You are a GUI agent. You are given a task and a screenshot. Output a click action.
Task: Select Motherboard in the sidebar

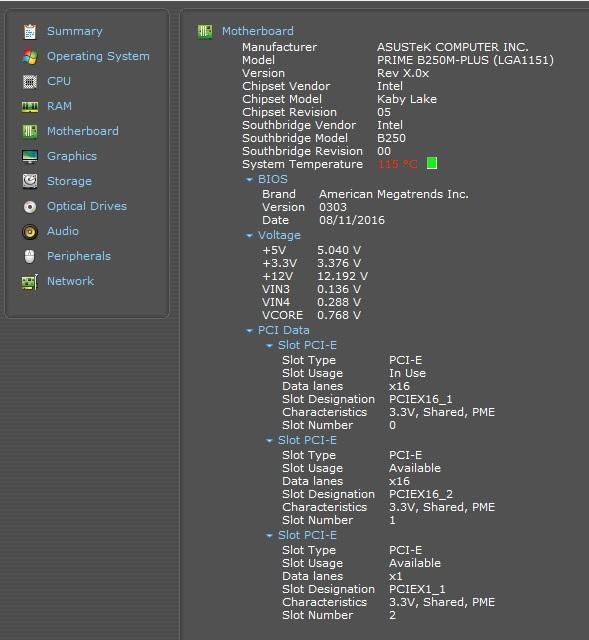83,131
